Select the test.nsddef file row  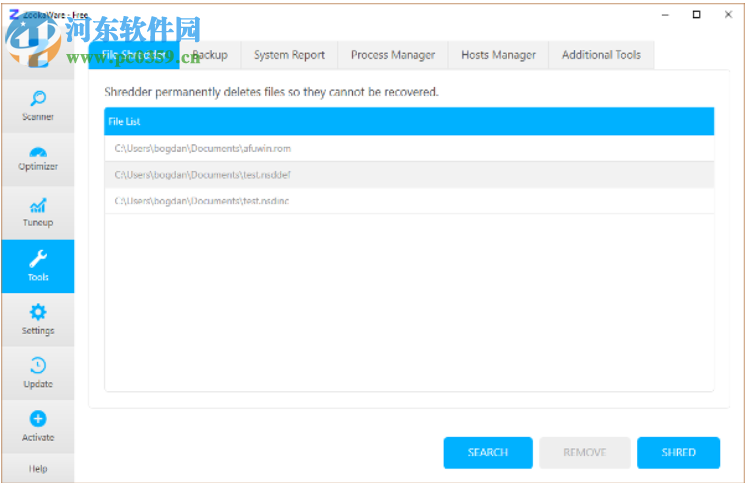[x=409, y=175]
